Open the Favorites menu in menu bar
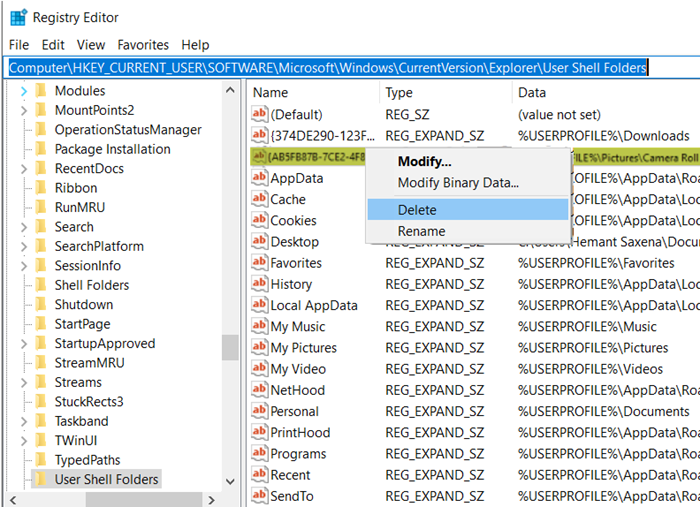The height and width of the screenshot is (507, 700). point(143,45)
